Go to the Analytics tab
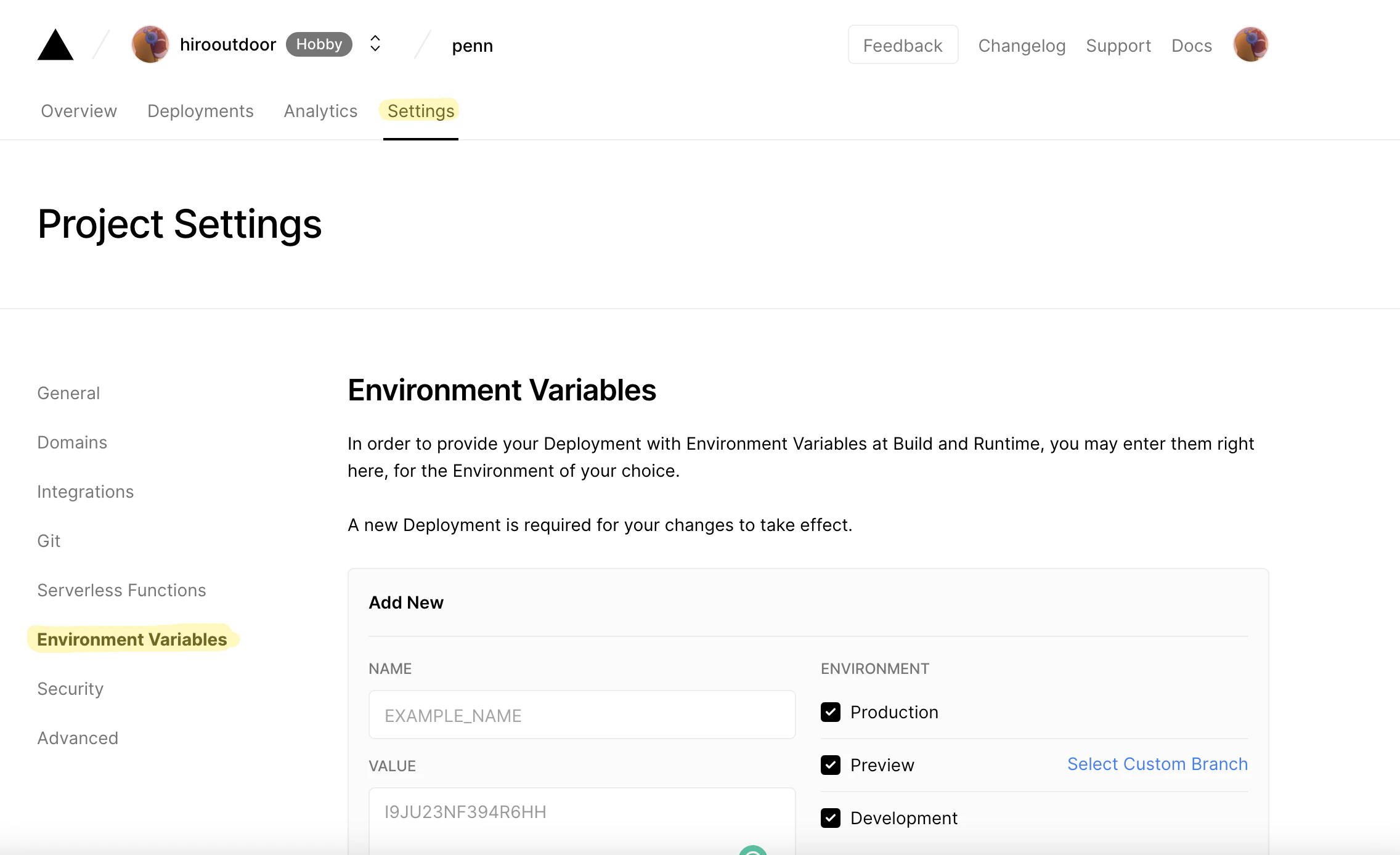Image resolution: width=1400 pixels, height=855 pixels. [320, 111]
